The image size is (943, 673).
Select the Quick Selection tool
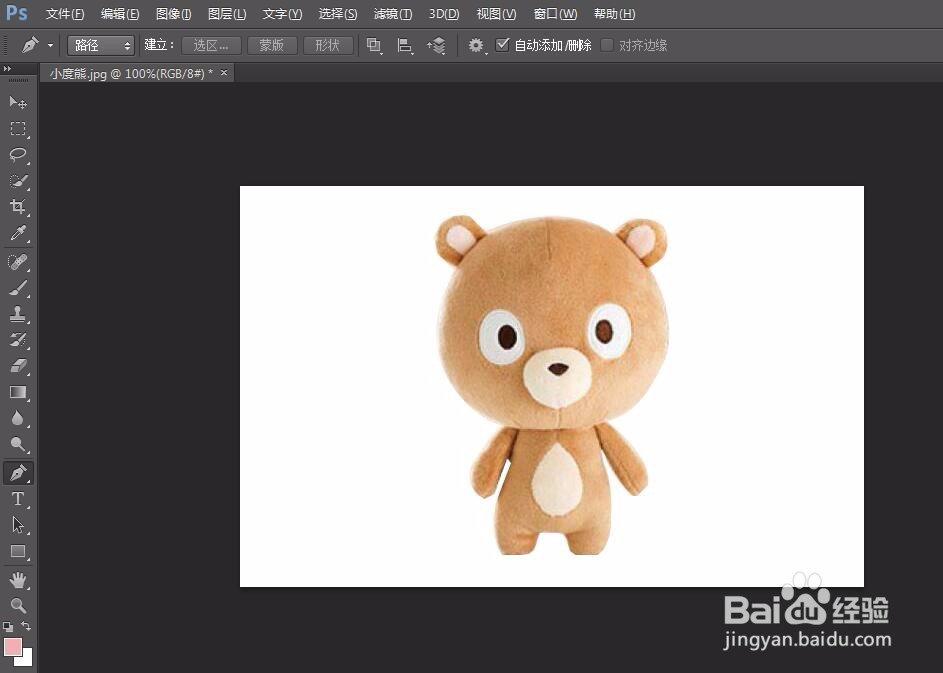click(x=18, y=181)
